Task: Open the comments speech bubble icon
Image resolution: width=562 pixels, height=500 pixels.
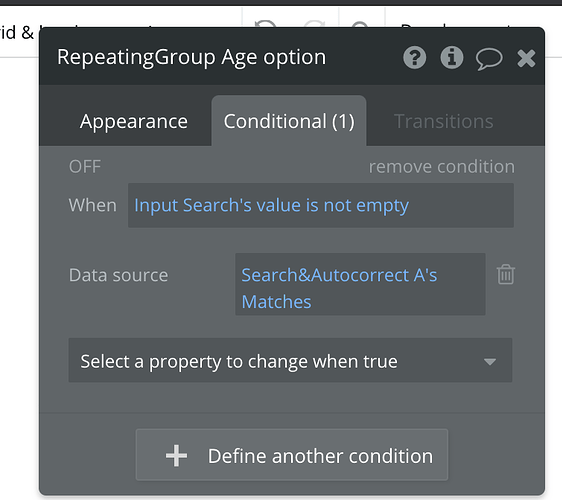Action: pyautogui.click(x=489, y=59)
